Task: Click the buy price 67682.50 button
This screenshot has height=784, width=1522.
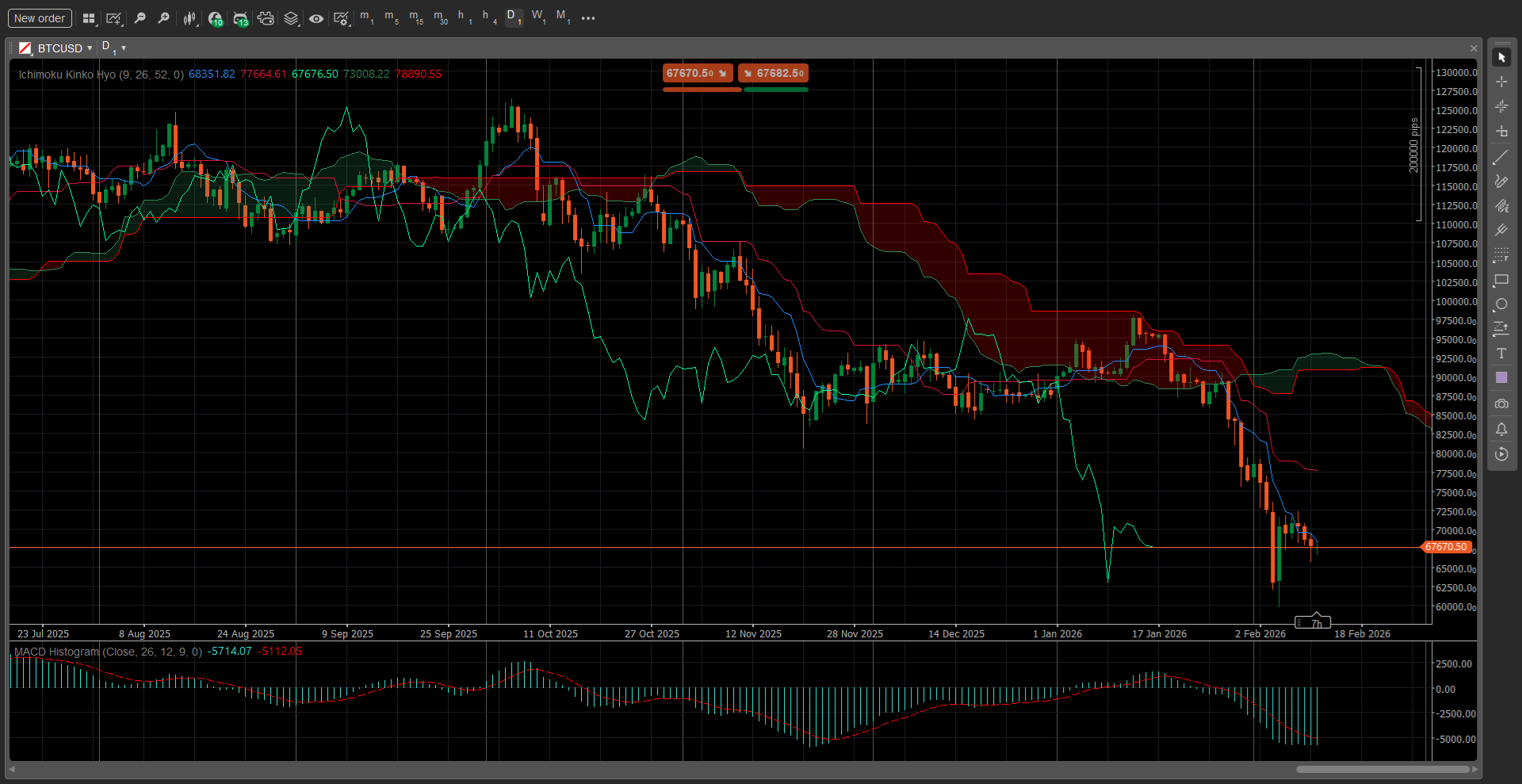Action: [774, 73]
